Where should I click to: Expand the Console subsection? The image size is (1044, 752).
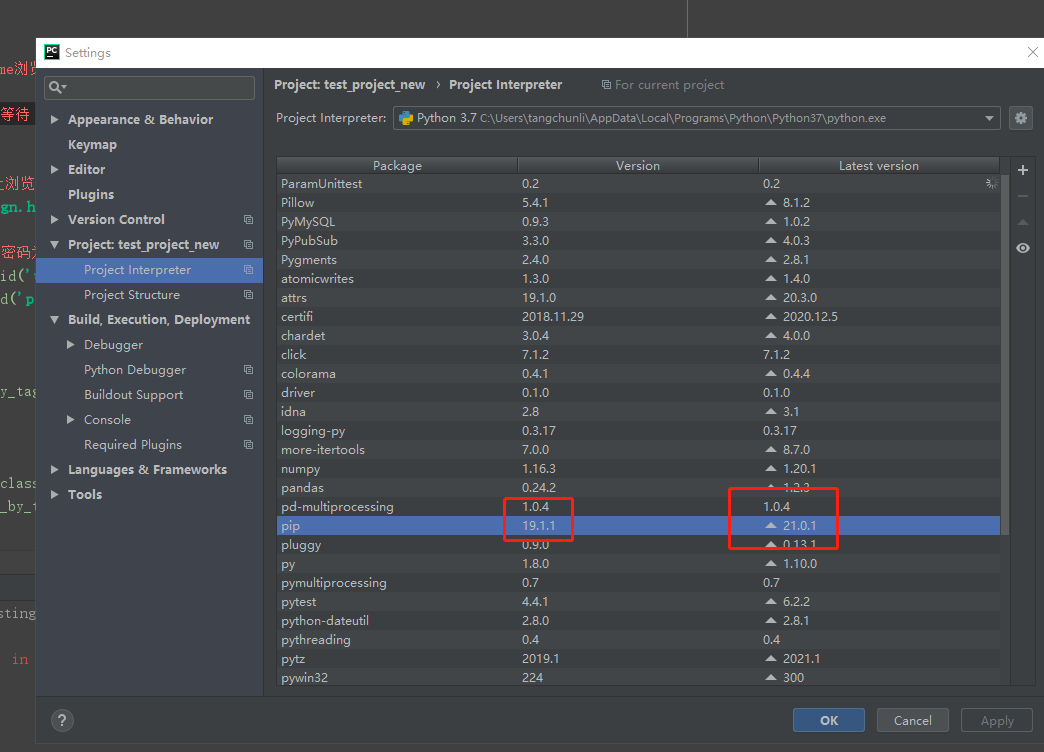click(71, 420)
